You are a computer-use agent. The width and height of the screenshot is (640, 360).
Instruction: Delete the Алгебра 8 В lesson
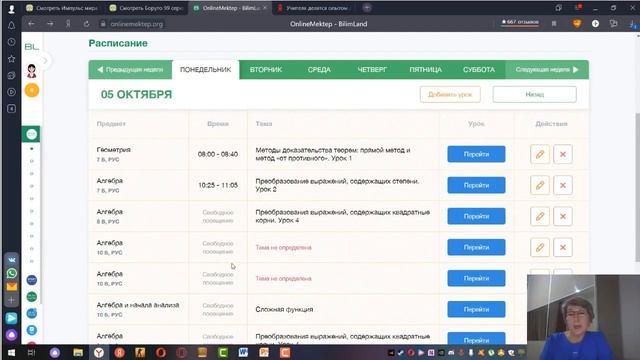[x=563, y=216]
